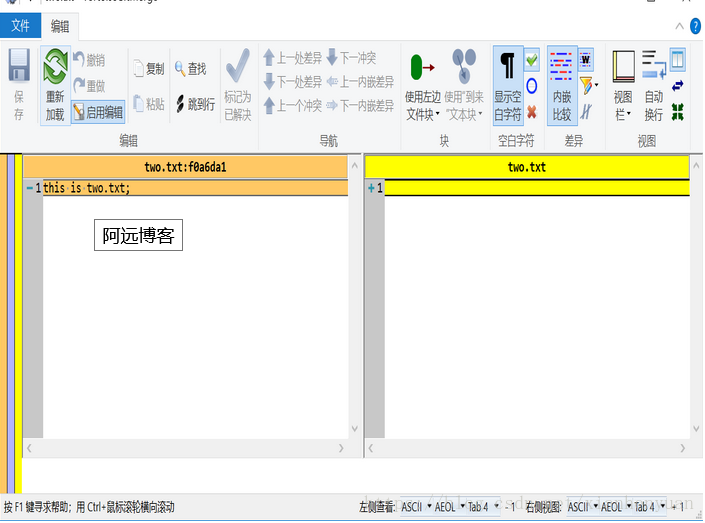Click the right pane's horizontal scroll-left arrow
This screenshot has height=523, width=705.
371,448
